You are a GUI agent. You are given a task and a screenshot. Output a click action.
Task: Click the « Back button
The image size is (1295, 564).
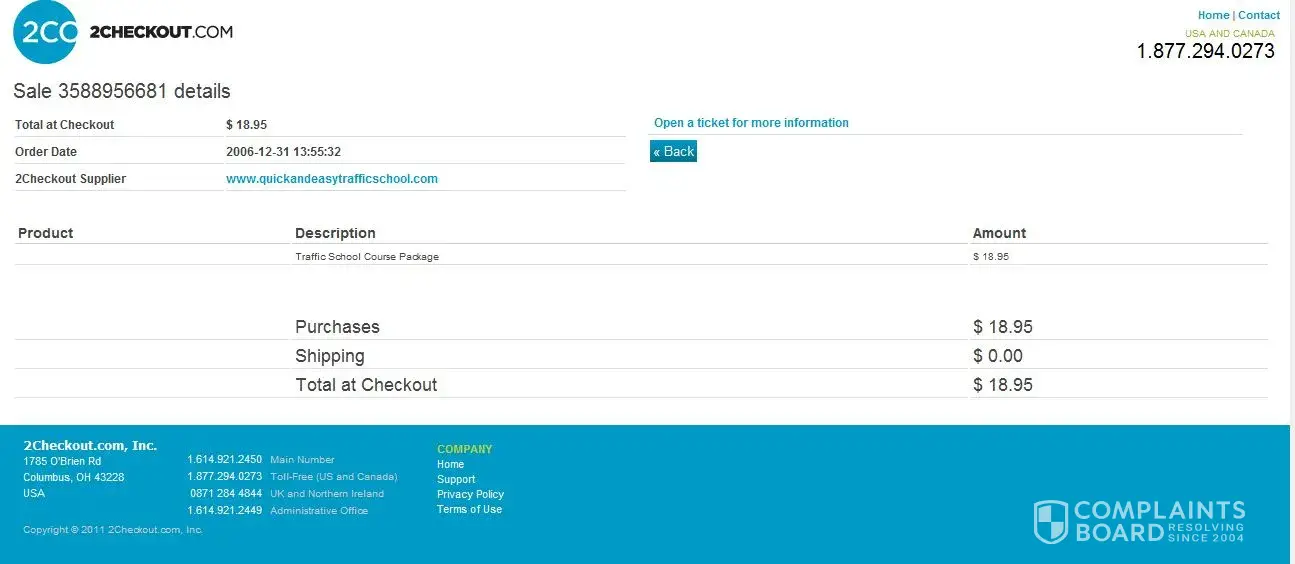(673, 151)
